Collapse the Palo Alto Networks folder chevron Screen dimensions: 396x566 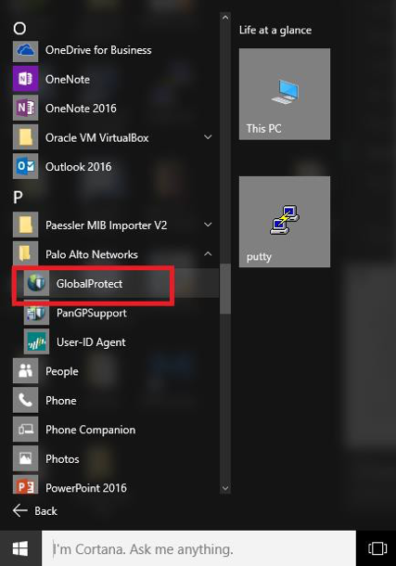pyautogui.click(x=208, y=254)
